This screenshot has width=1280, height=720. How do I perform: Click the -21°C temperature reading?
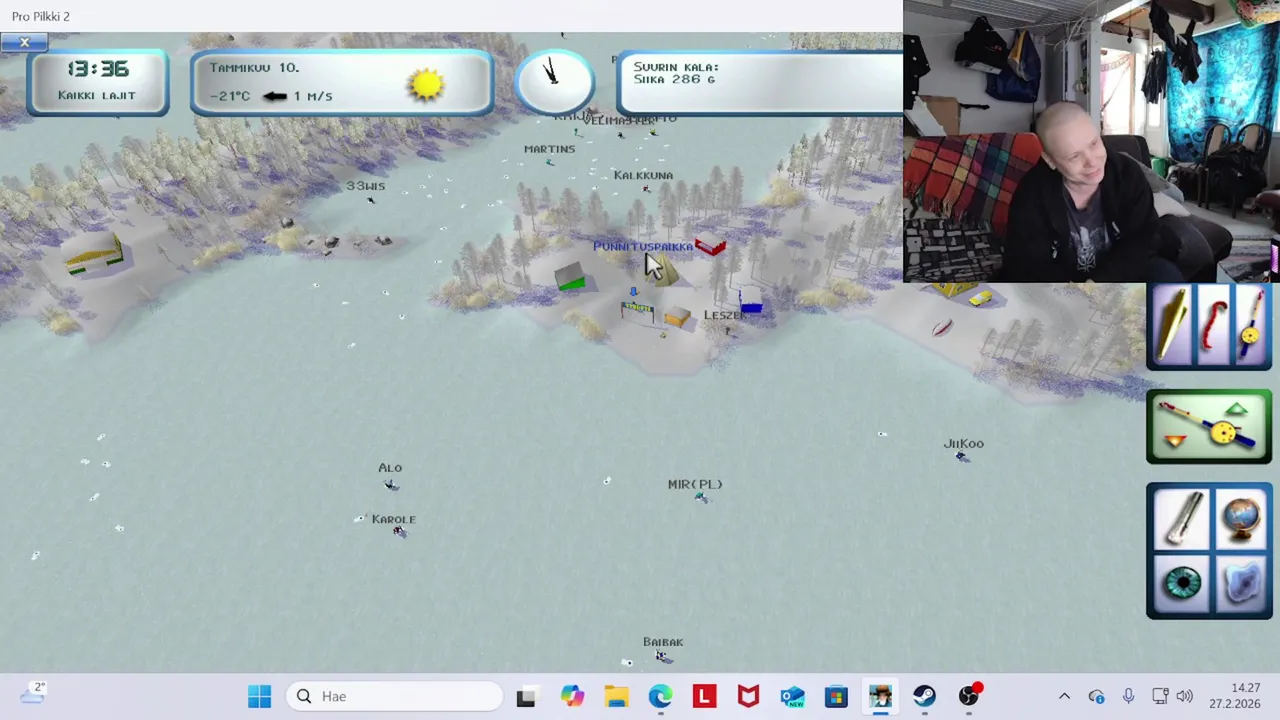click(231, 96)
